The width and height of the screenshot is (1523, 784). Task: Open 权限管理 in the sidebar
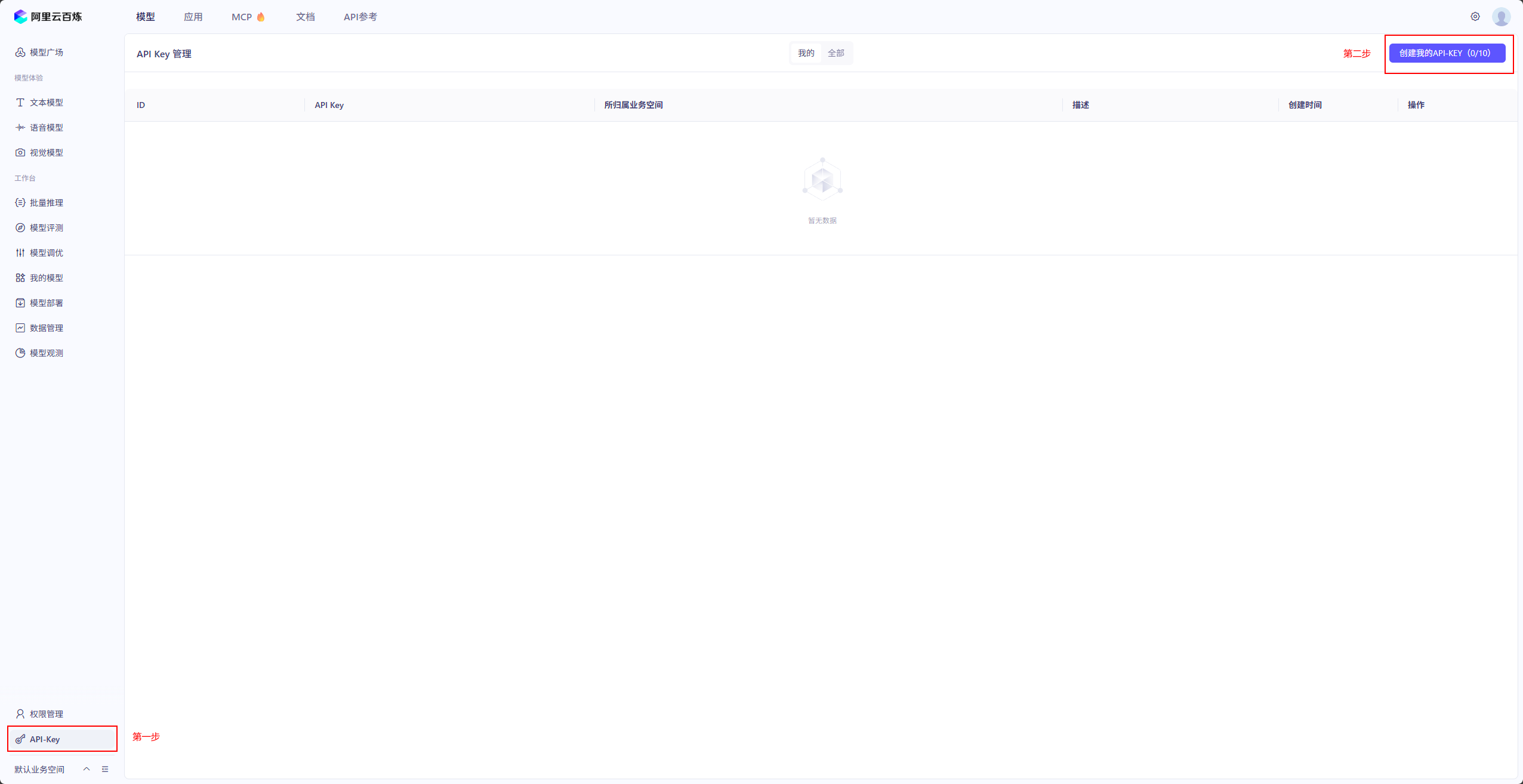click(x=46, y=714)
